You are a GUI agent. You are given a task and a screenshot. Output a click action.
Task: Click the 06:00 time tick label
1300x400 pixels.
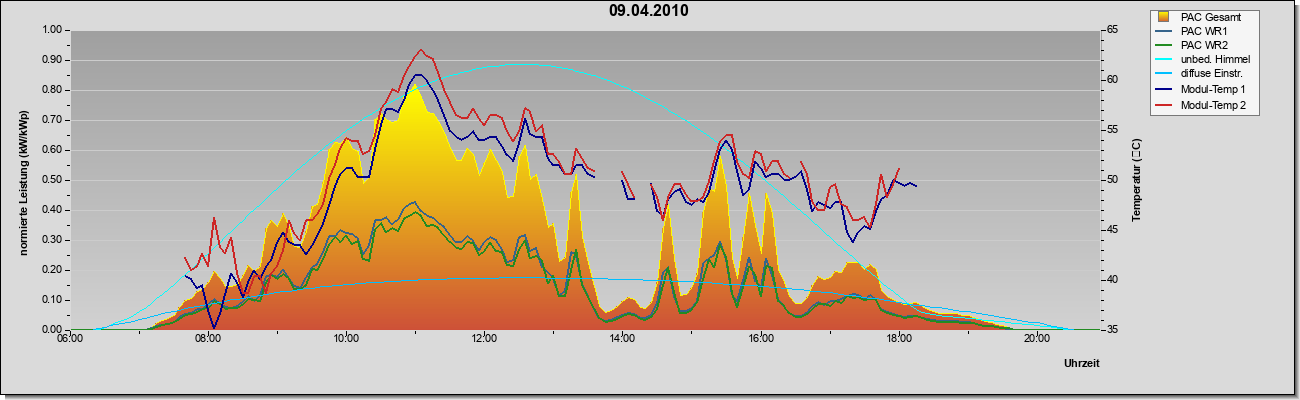pos(69,339)
